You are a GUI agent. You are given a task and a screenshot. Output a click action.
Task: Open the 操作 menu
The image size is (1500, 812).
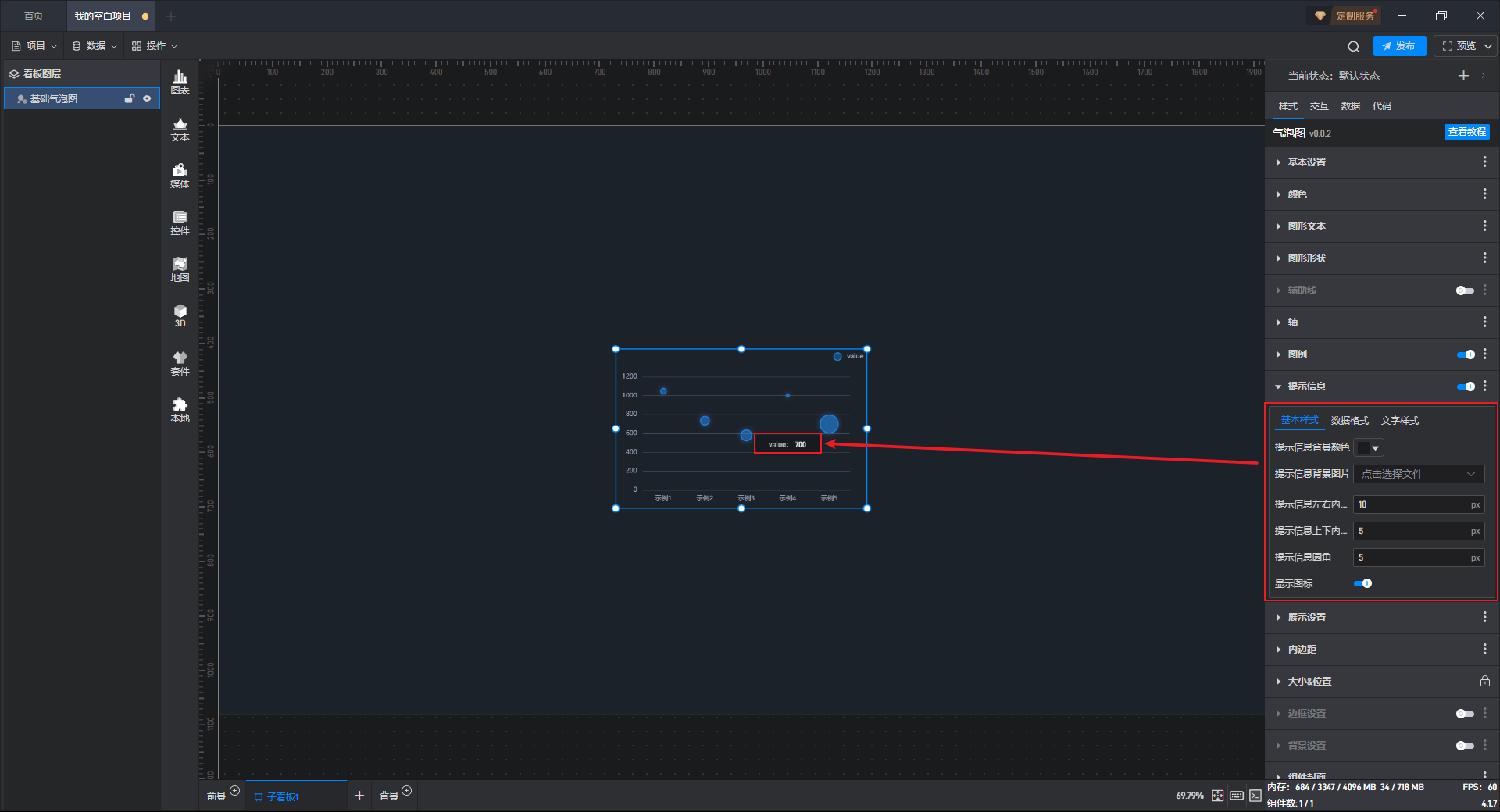point(155,46)
